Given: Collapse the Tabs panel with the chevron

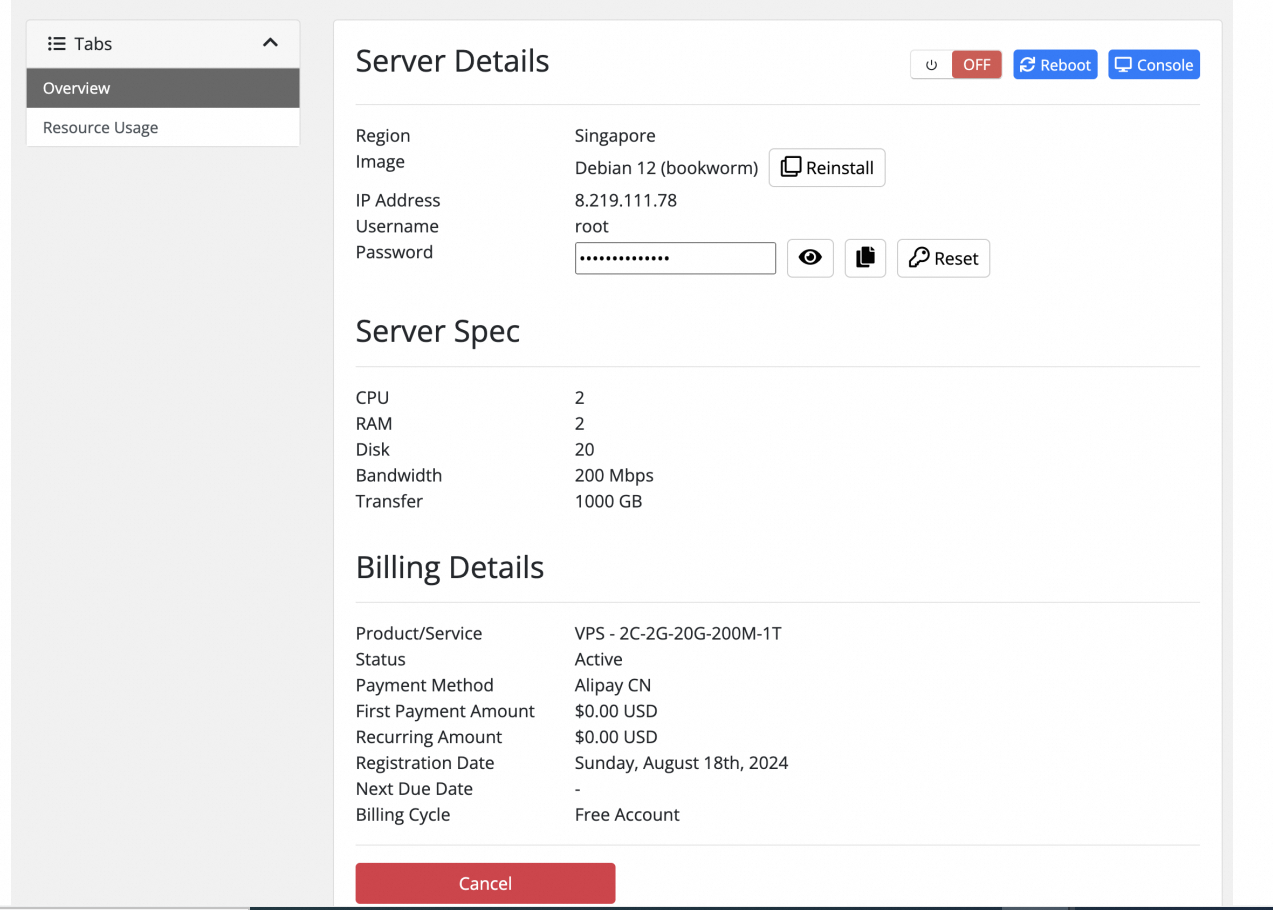Looking at the screenshot, I should coord(270,43).
